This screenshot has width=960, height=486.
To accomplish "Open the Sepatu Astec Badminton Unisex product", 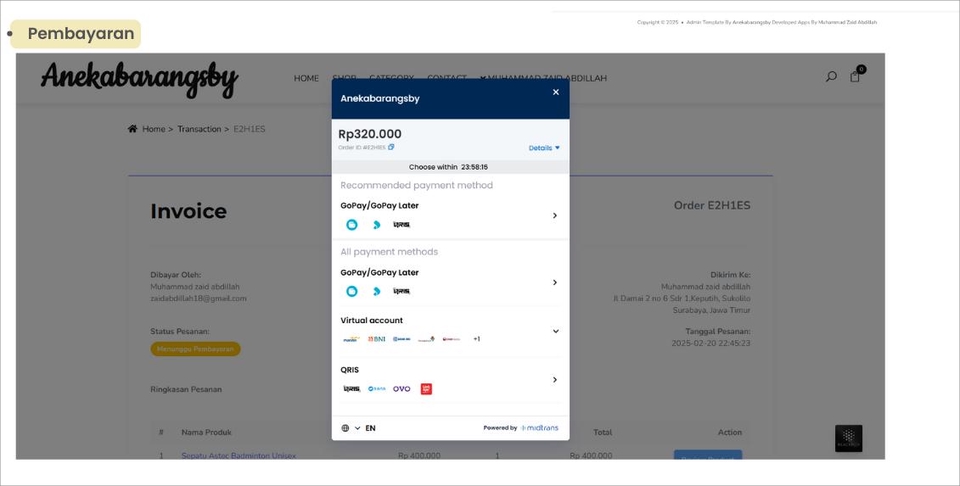I will tap(238, 456).
